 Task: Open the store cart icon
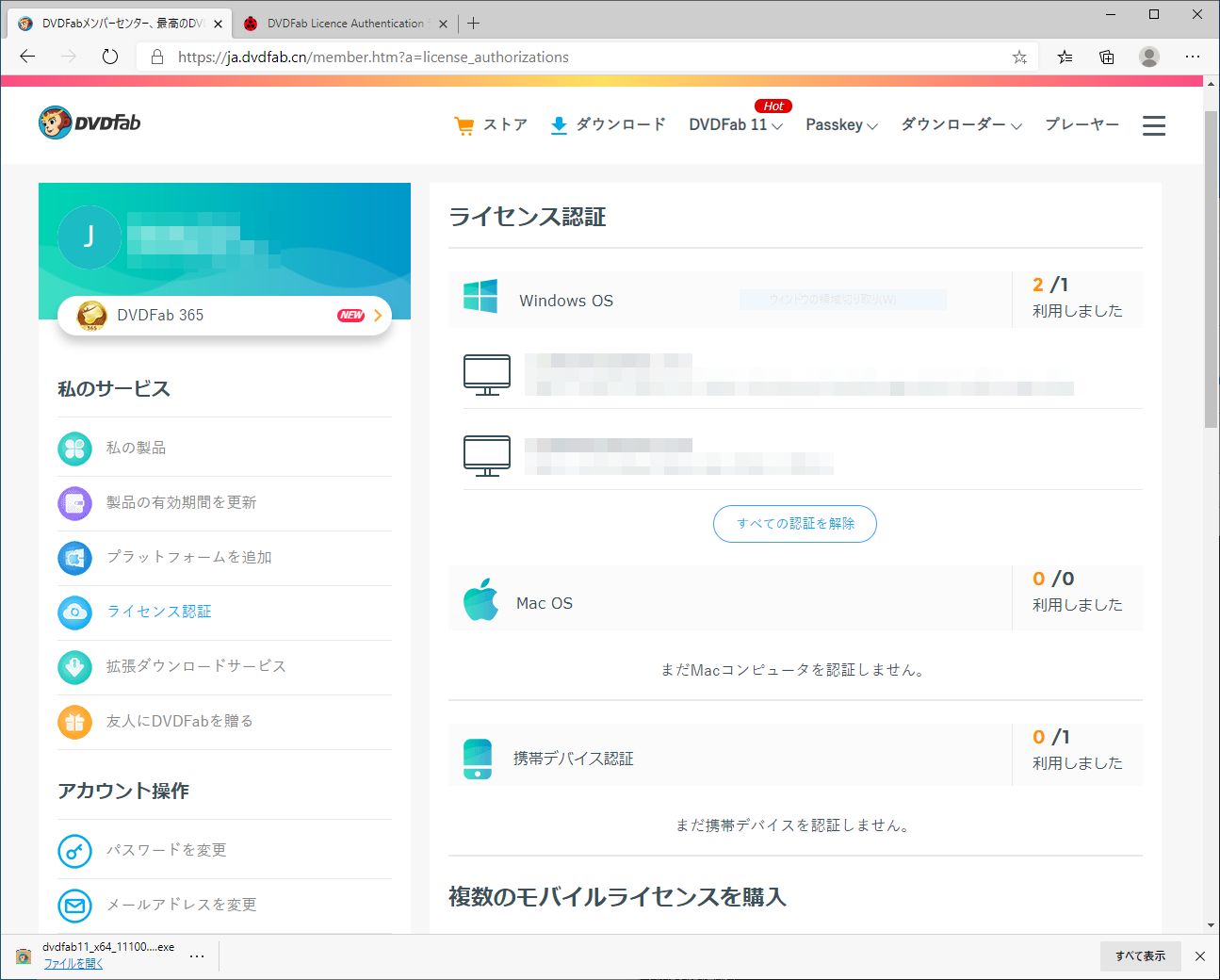pos(464,125)
